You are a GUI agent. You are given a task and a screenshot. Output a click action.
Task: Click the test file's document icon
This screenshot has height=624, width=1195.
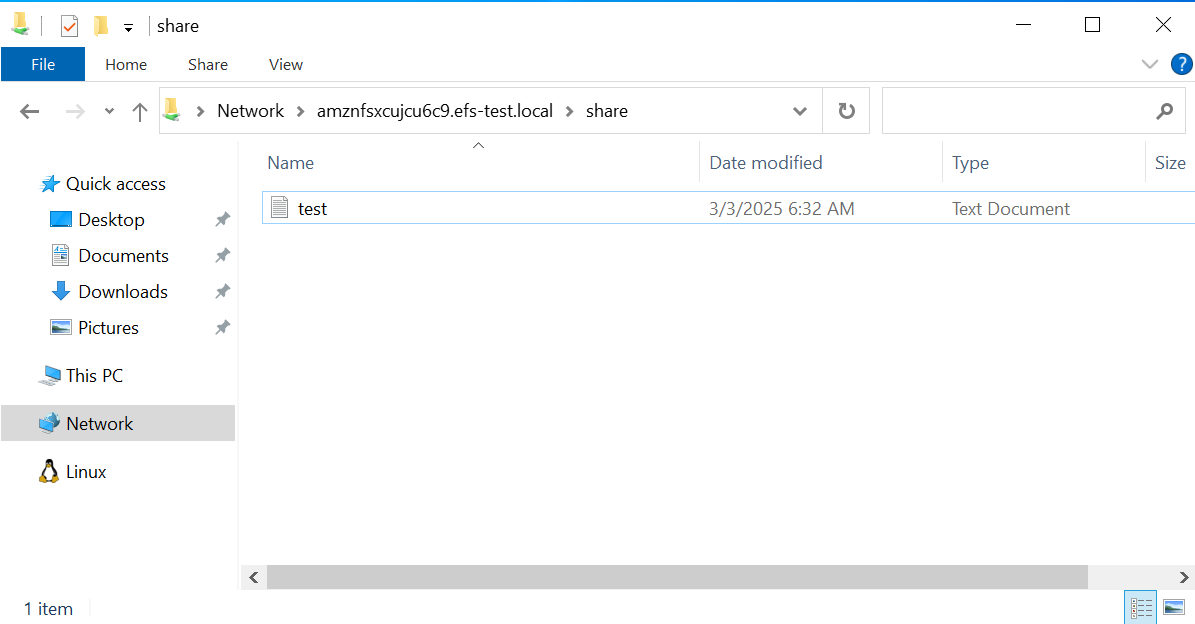pos(280,207)
